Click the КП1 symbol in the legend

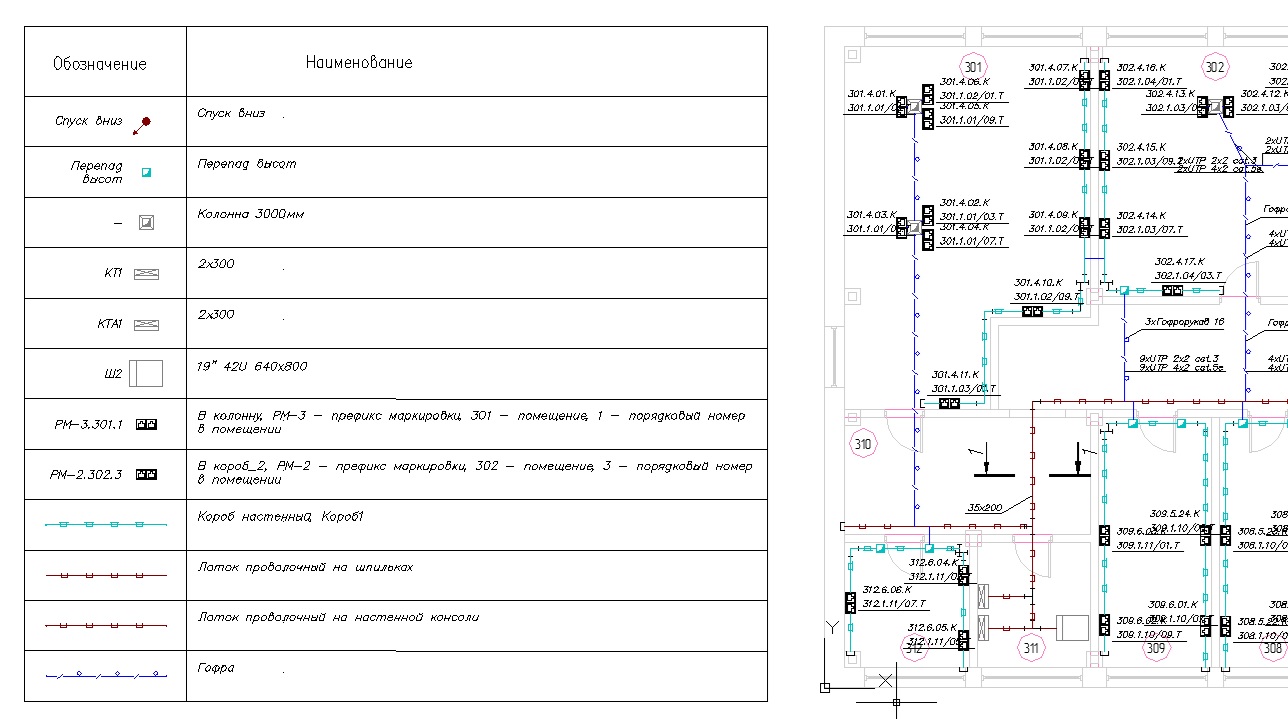(x=146, y=274)
